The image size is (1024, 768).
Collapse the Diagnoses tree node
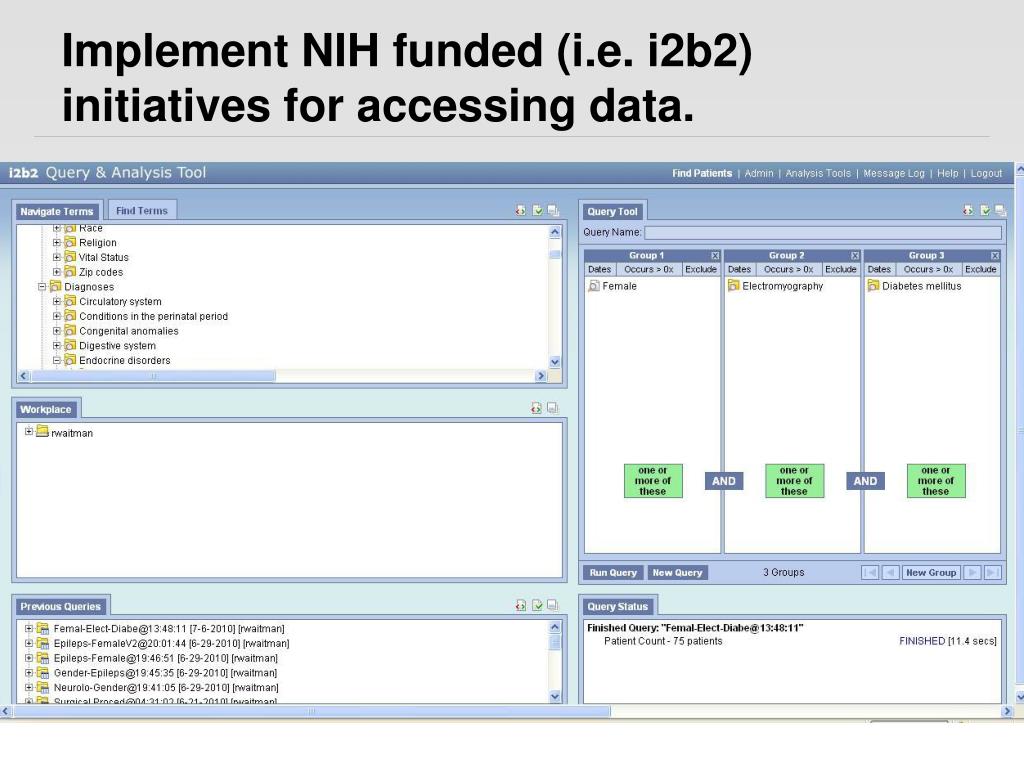click(x=42, y=287)
